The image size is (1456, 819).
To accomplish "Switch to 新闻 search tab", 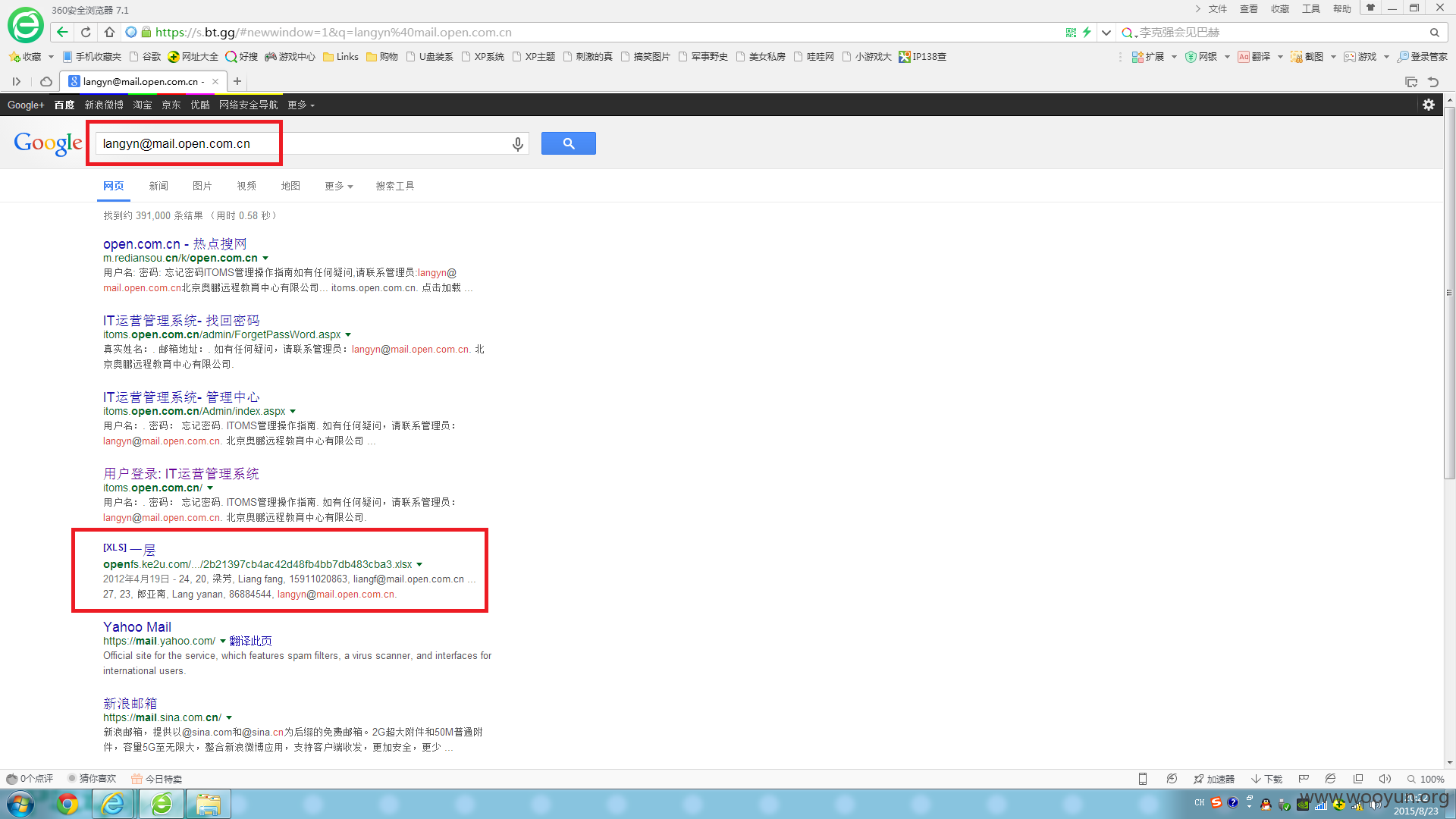I will tap(158, 186).
